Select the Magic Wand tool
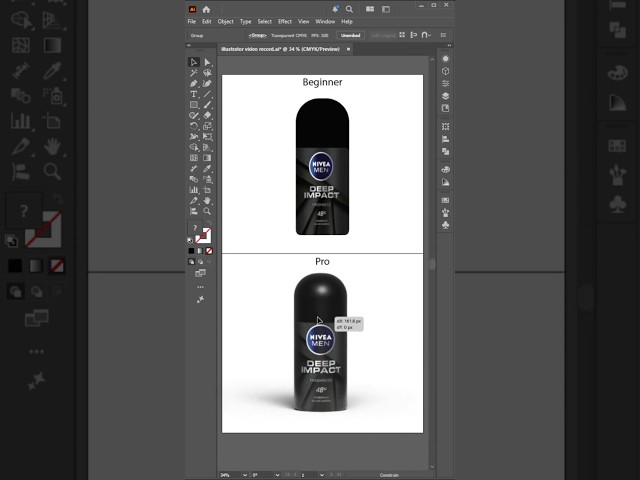The width and height of the screenshot is (640, 480). (x=193, y=73)
